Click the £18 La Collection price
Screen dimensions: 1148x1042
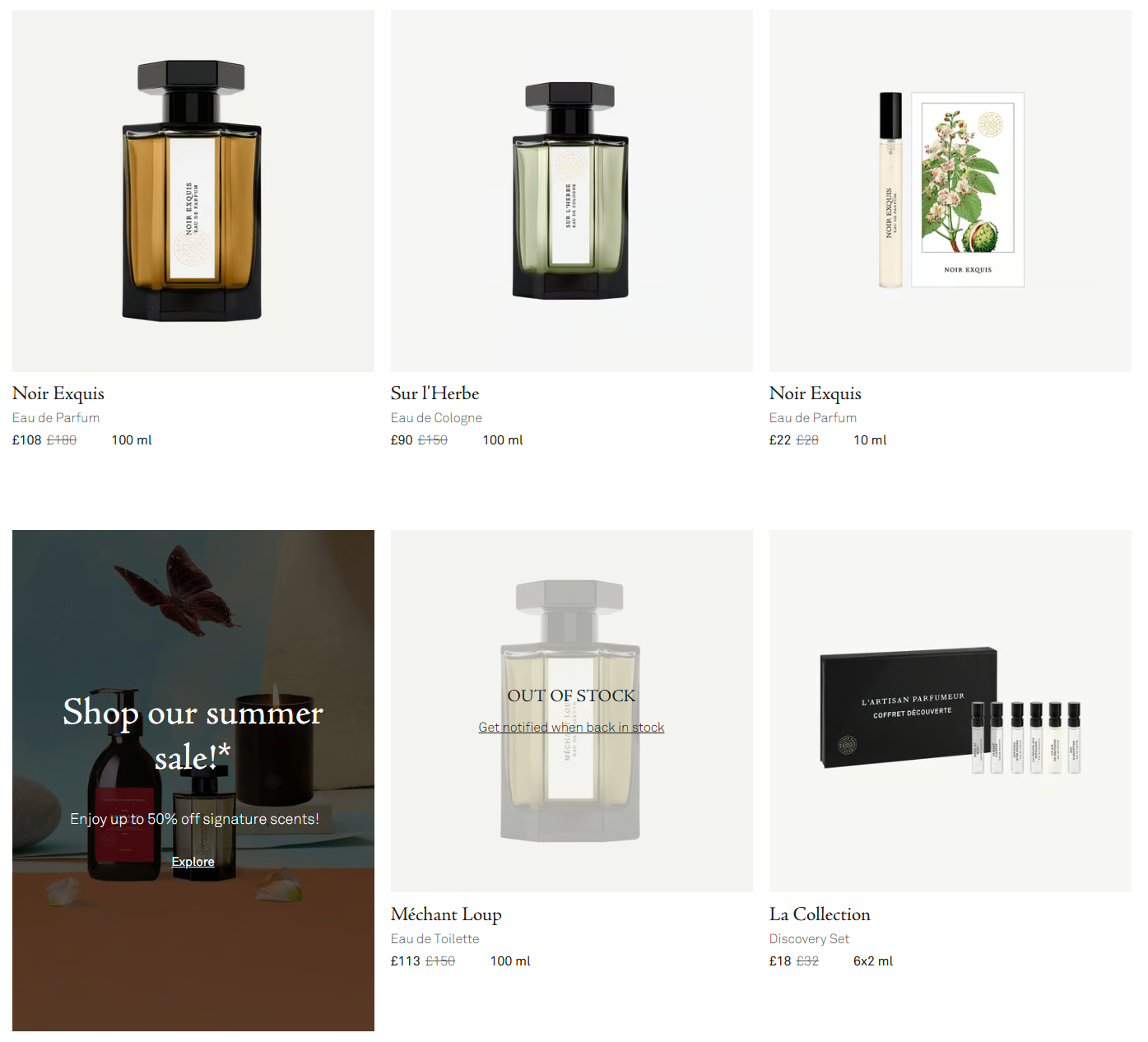[x=780, y=961]
